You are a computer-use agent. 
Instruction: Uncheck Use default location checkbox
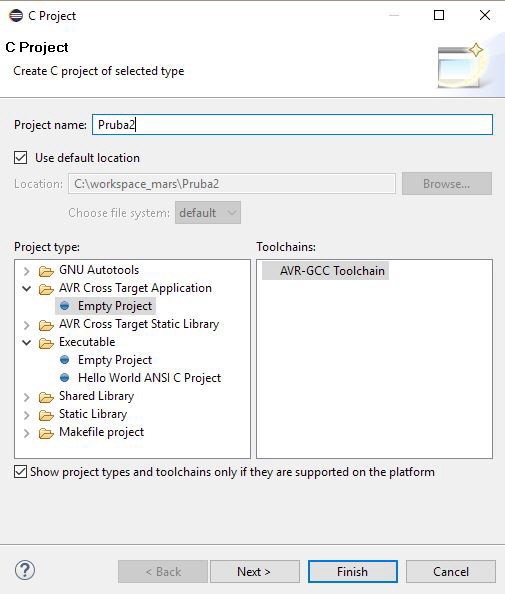click(x=20, y=158)
